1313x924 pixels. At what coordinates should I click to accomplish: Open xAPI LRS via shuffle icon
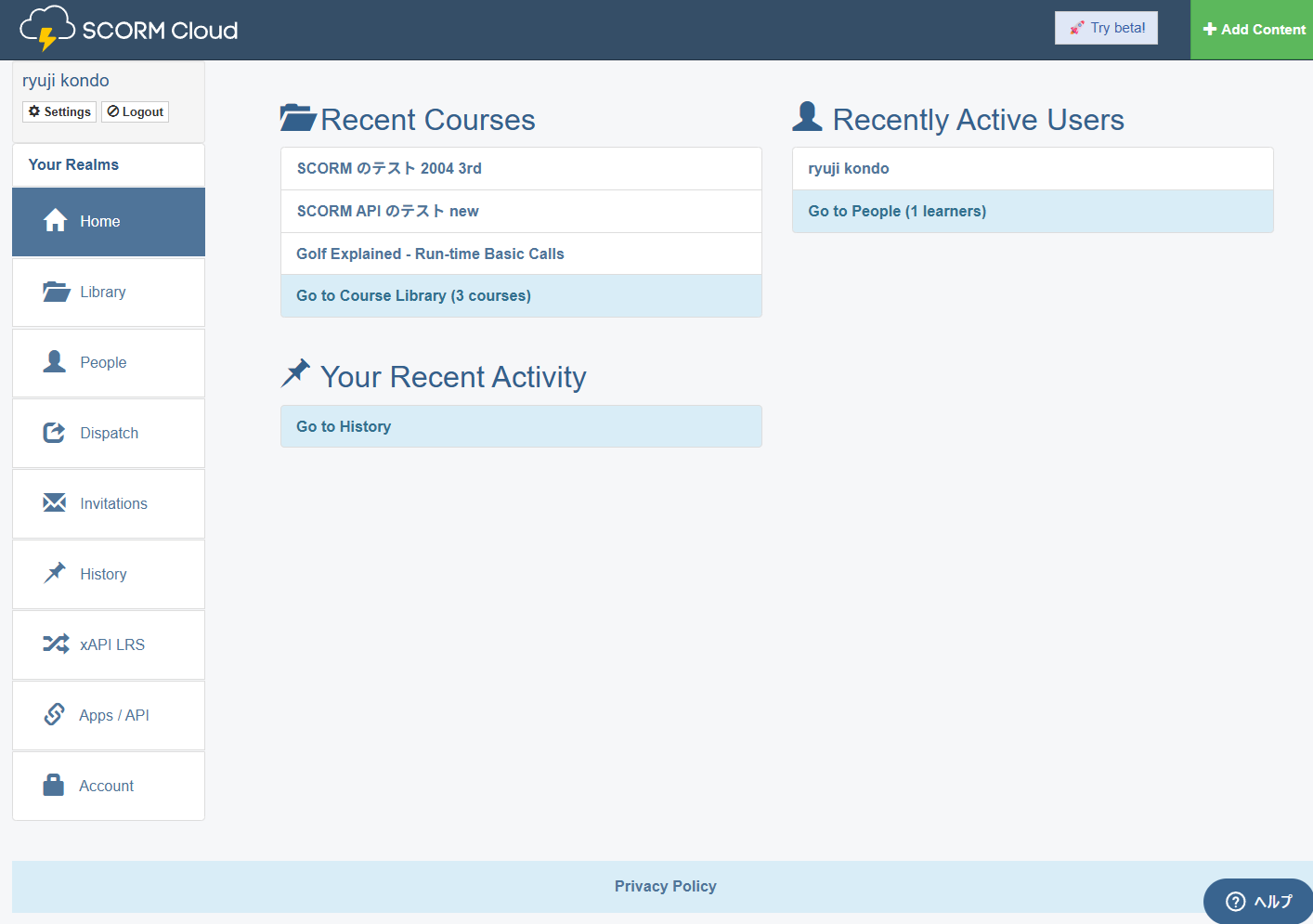click(x=55, y=644)
